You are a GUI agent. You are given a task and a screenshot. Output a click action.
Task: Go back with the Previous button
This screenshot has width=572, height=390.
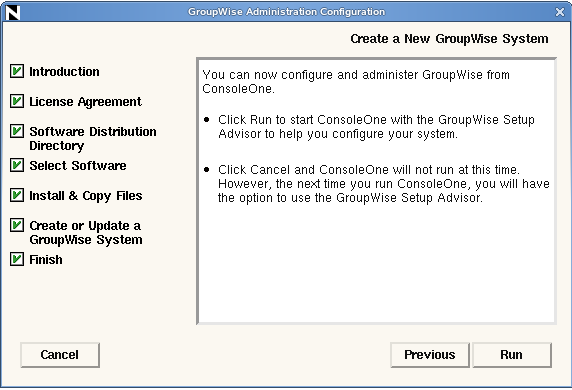(x=430, y=355)
